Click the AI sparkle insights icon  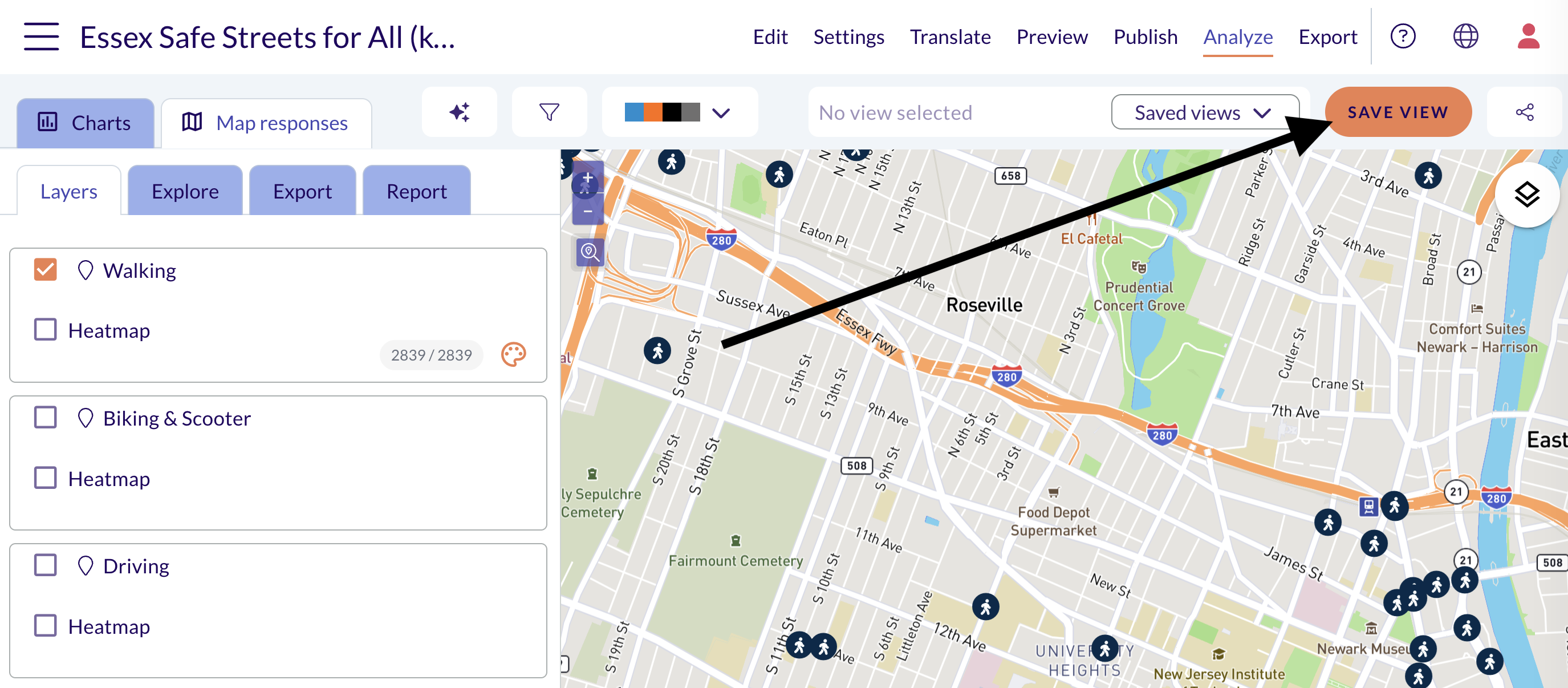pos(460,112)
